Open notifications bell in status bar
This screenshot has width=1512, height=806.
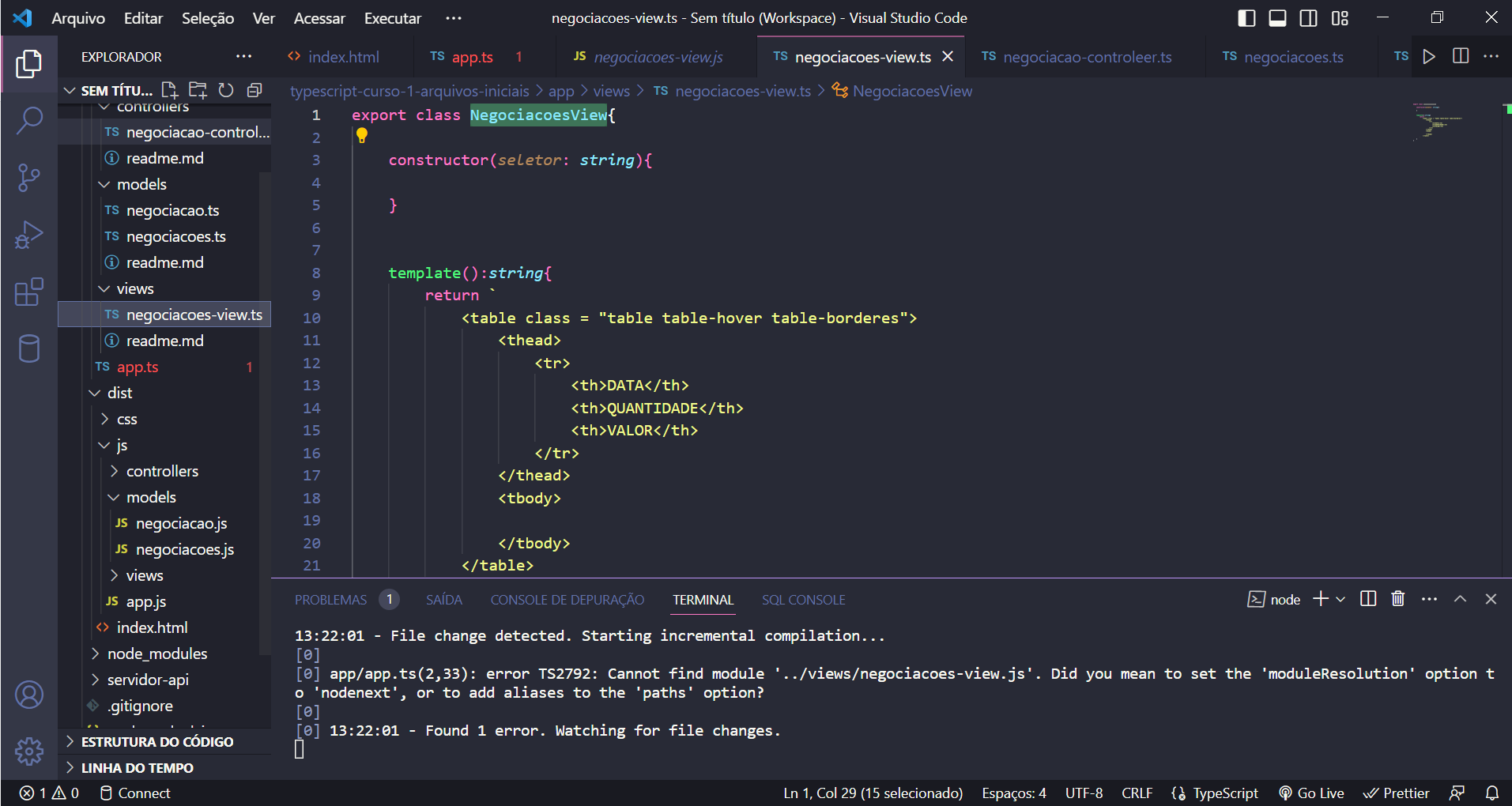tap(1492, 793)
